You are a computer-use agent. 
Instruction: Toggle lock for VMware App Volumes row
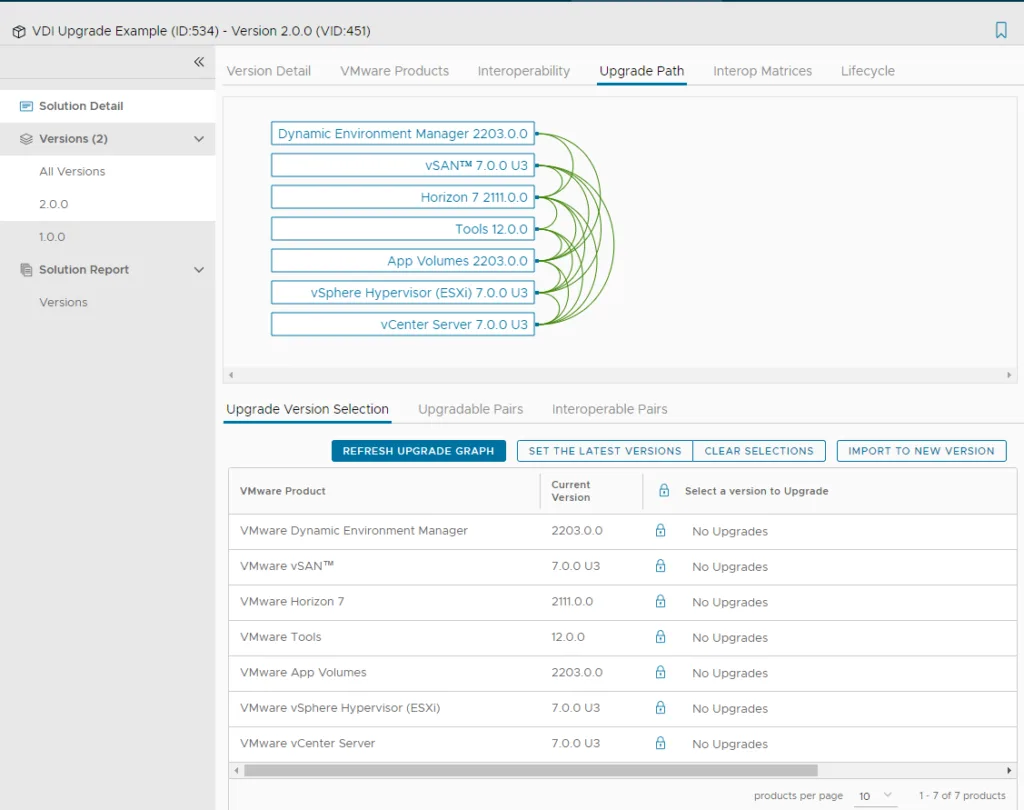(x=660, y=672)
